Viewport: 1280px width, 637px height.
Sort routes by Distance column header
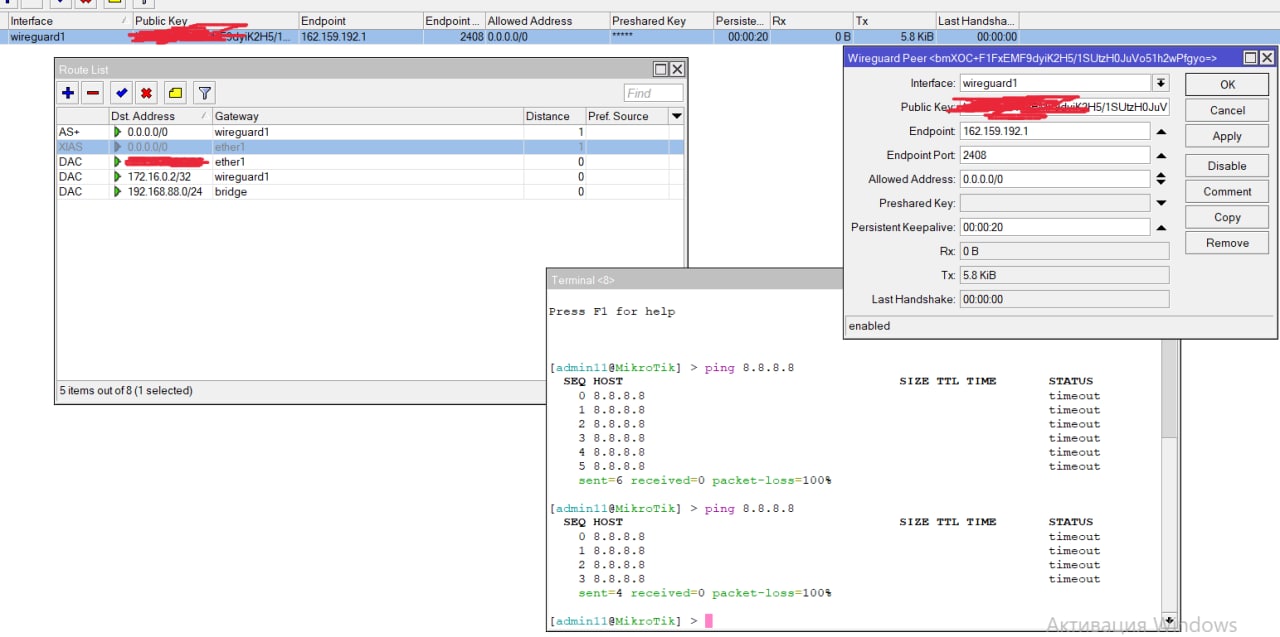(554, 116)
